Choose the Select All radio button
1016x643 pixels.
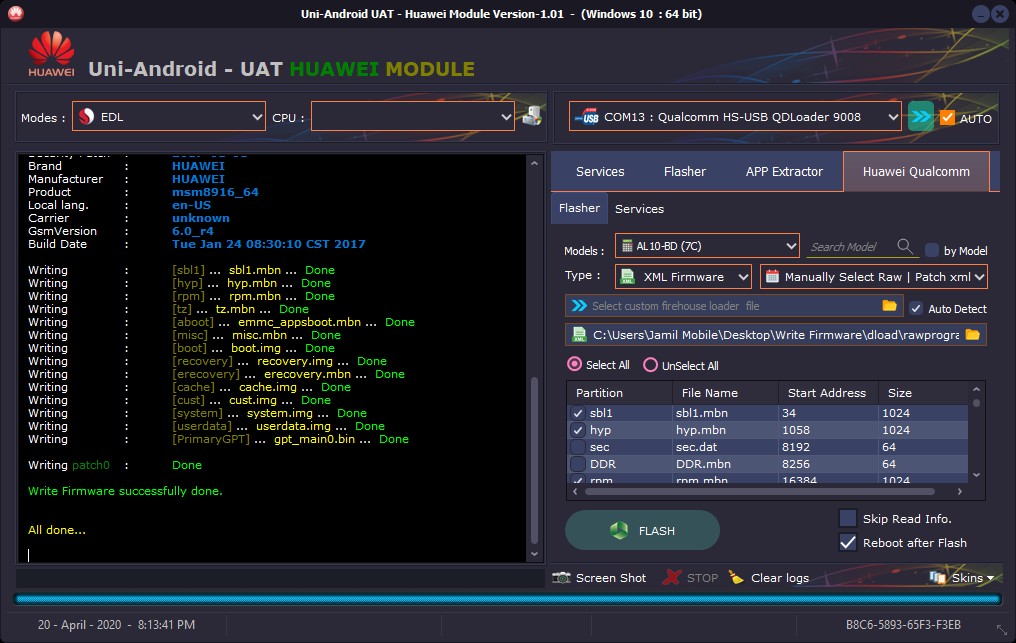574,364
